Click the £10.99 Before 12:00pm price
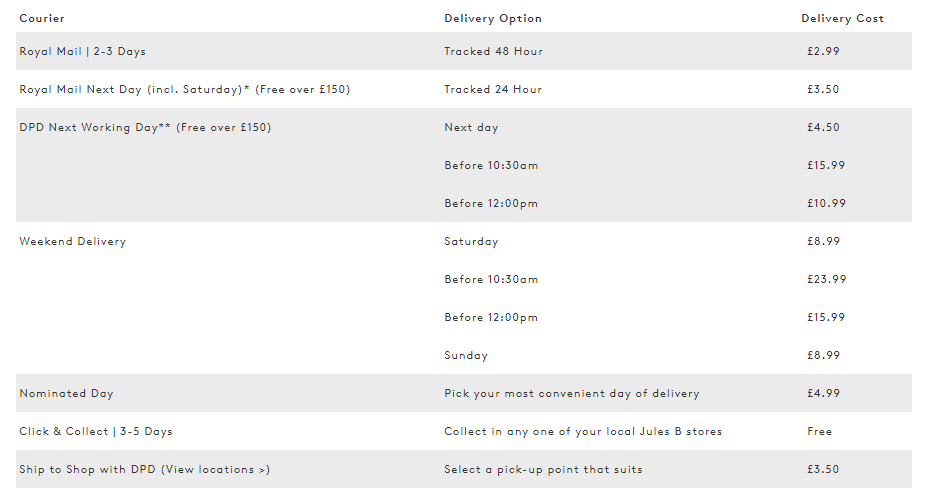The height and width of the screenshot is (498, 925). [x=826, y=204]
